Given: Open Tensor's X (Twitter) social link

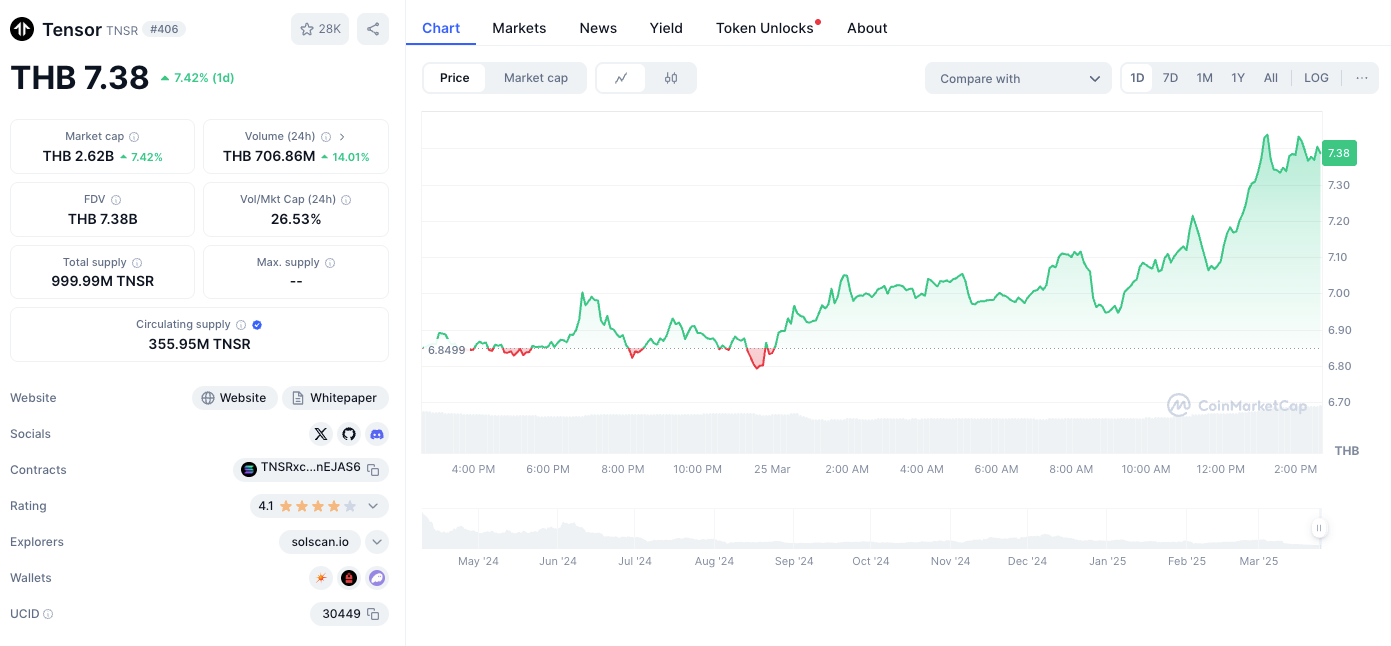Looking at the screenshot, I should click(x=321, y=434).
